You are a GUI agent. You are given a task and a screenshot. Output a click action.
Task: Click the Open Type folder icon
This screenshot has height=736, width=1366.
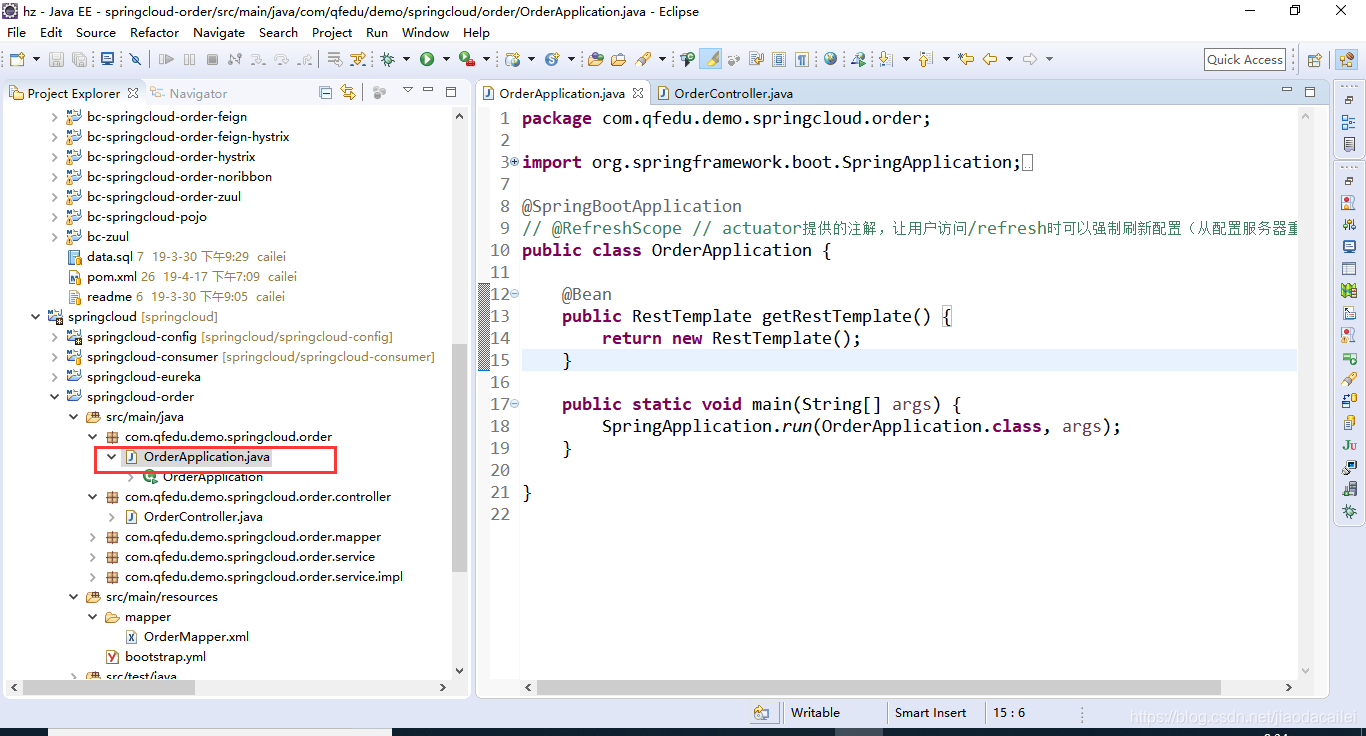coord(595,59)
